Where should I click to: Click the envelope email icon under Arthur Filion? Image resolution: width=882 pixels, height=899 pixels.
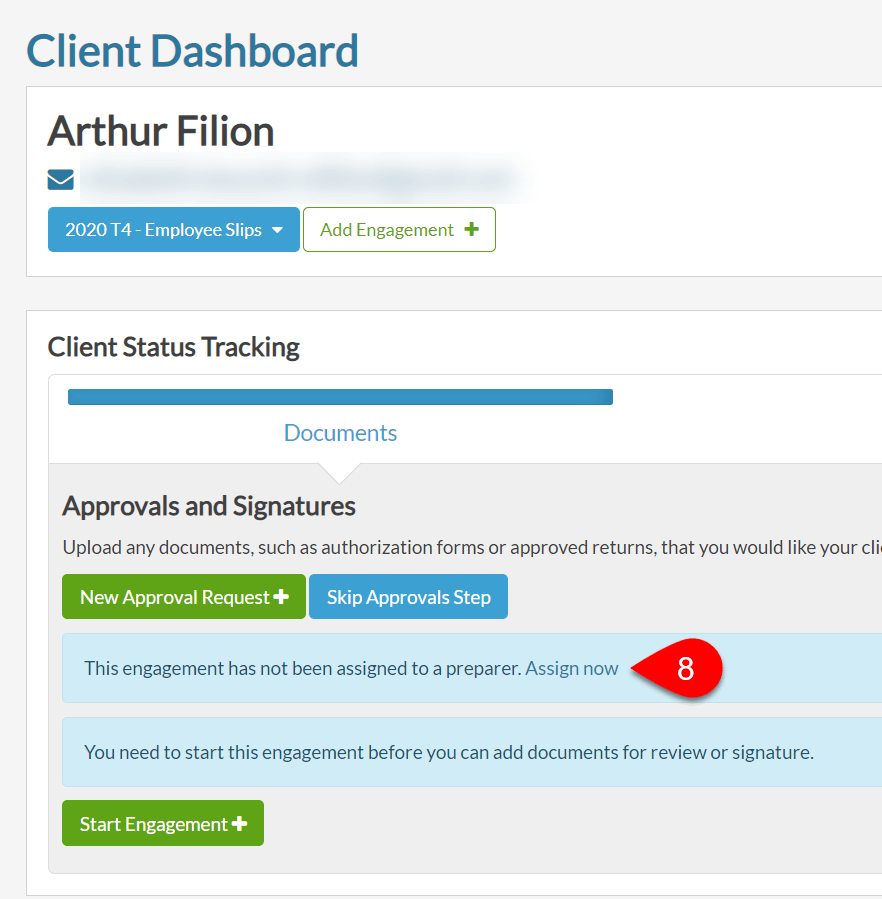tap(60, 179)
